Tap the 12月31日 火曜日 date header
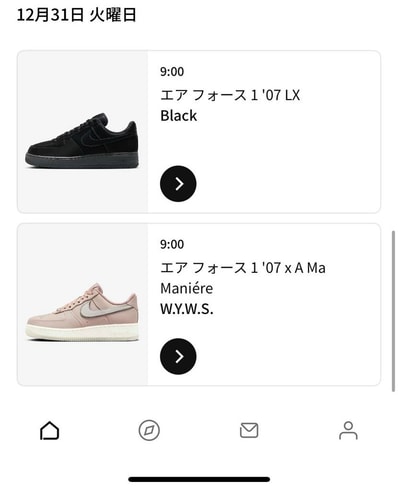 click(76, 15)
